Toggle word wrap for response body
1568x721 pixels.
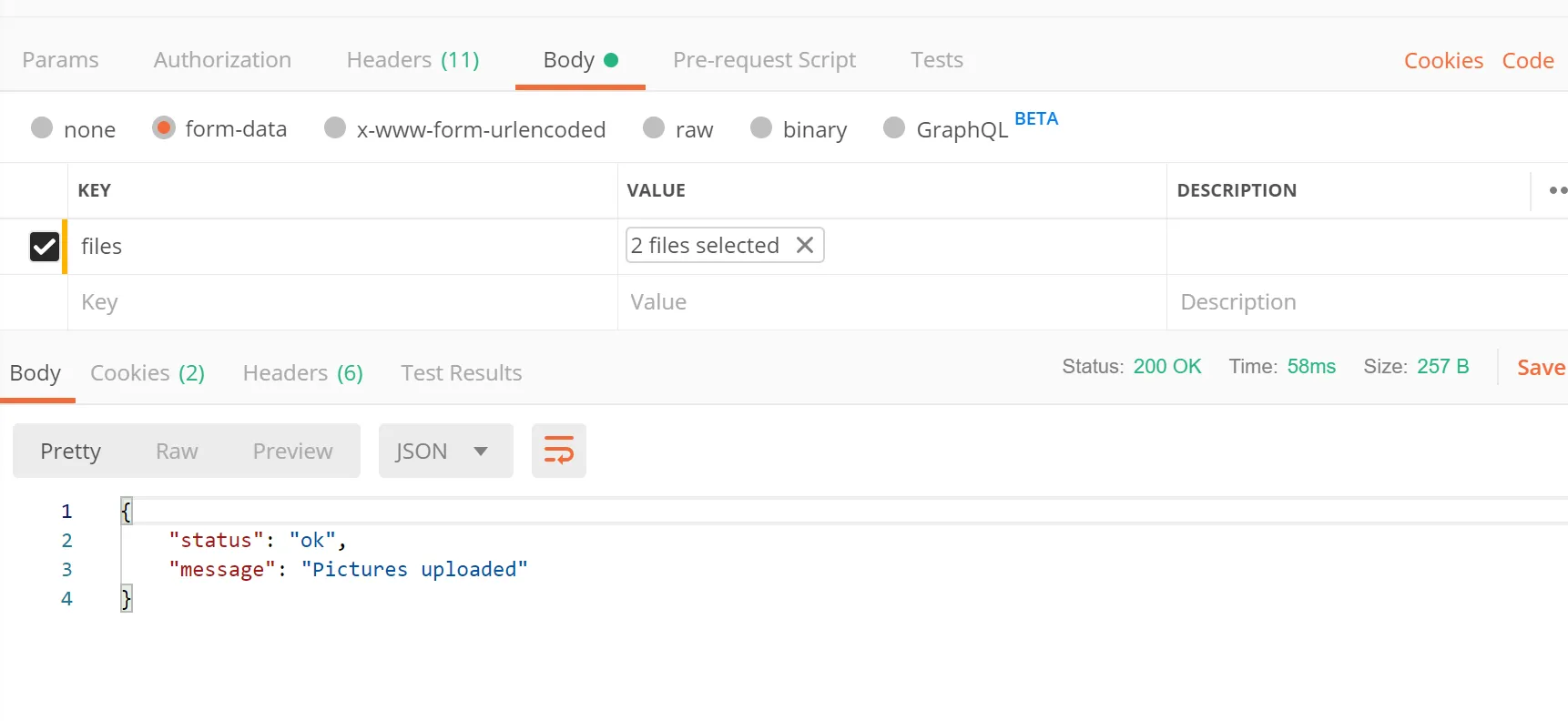[x=558, y=451]
